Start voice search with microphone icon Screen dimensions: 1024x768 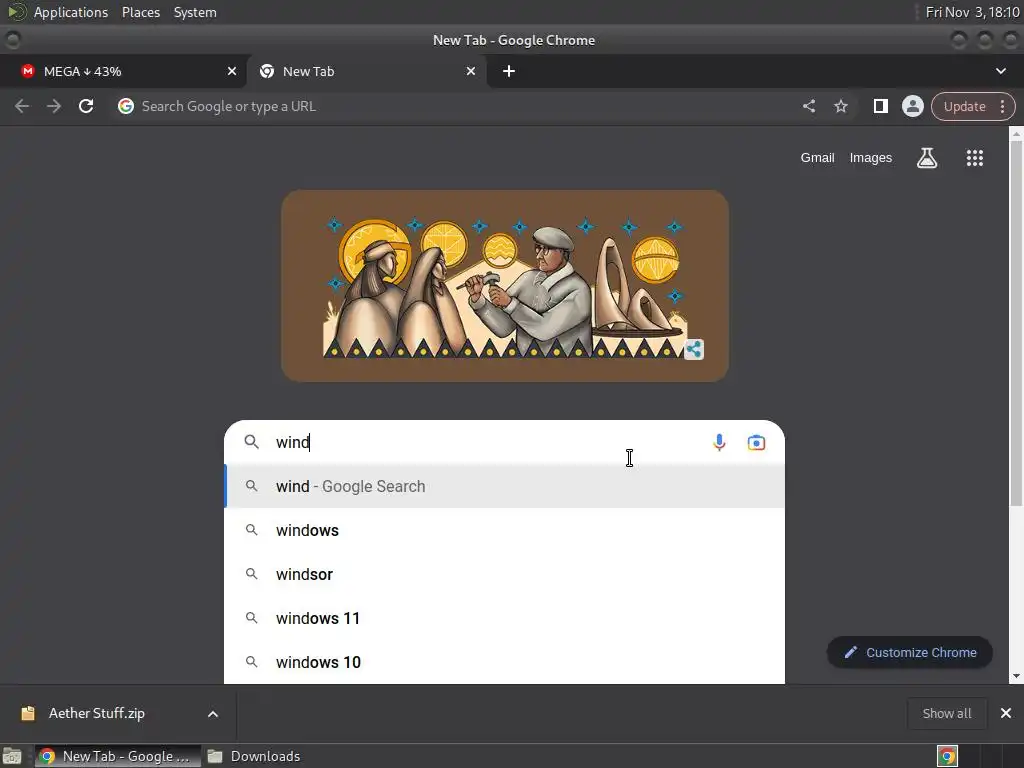tap(719, 442)
